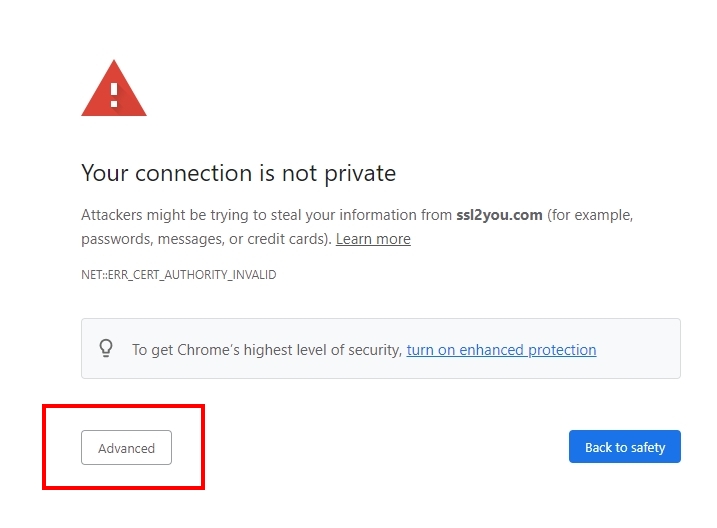Click the NET::ERR_CERT_AUTHORITY_INVALID error code

pos(178,274)
